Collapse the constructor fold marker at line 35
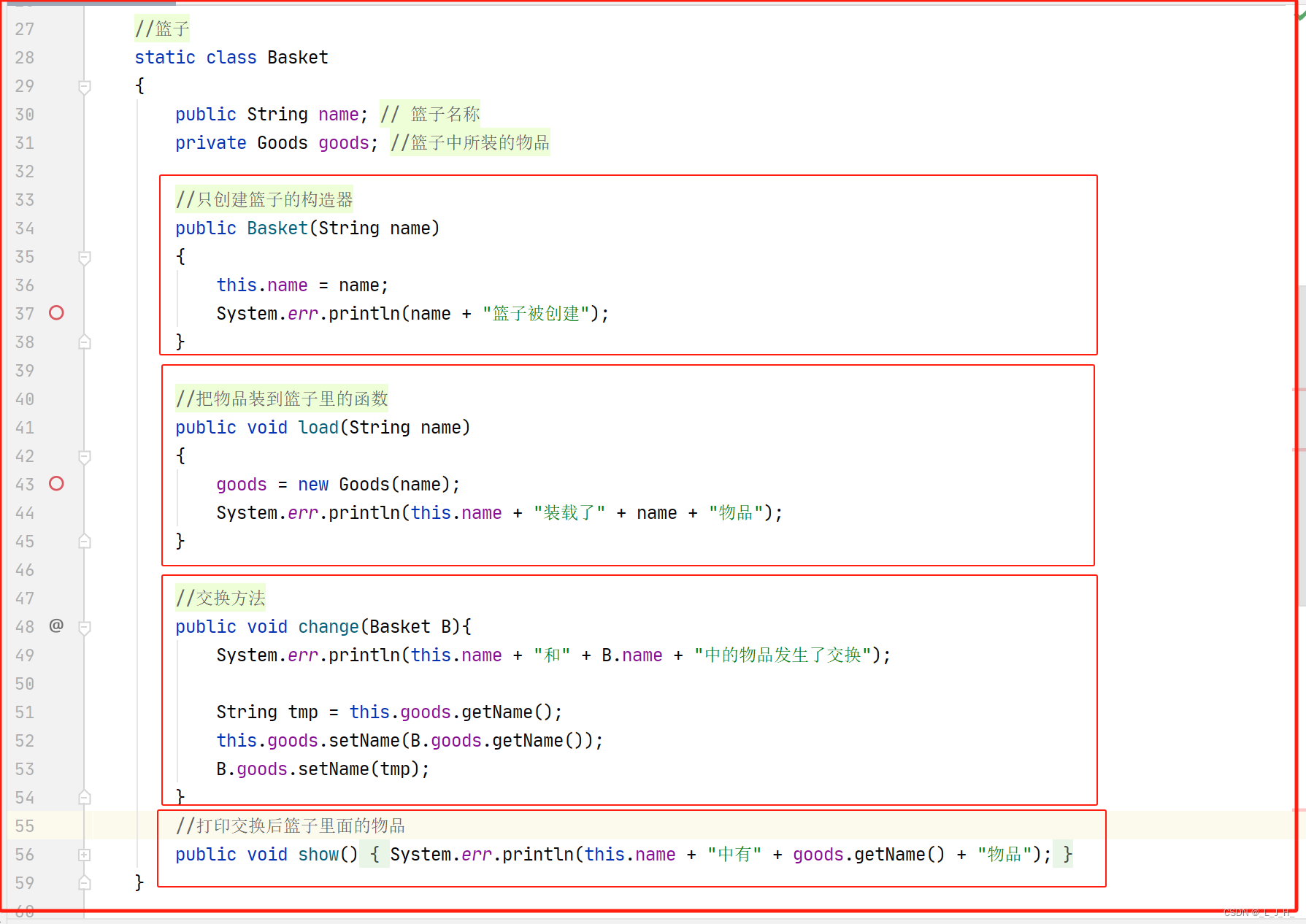 (x=85, y=258)
